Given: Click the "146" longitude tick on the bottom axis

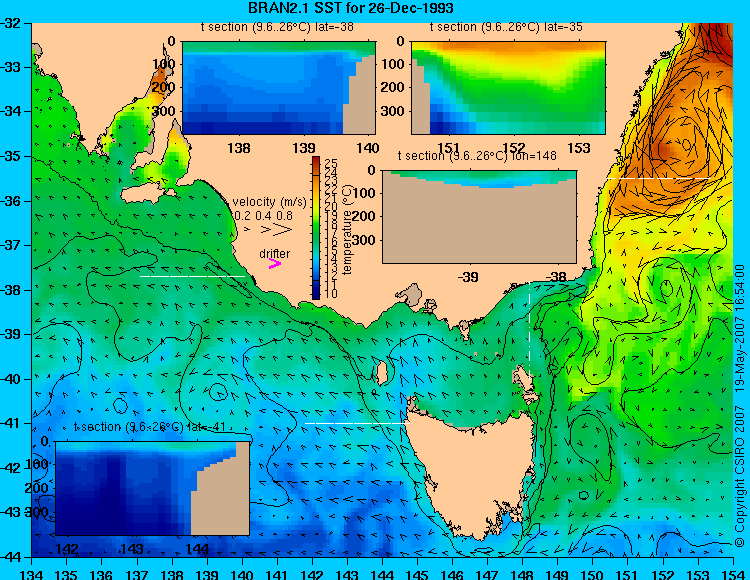Looking at the screenshot, I should click(452, 574).
